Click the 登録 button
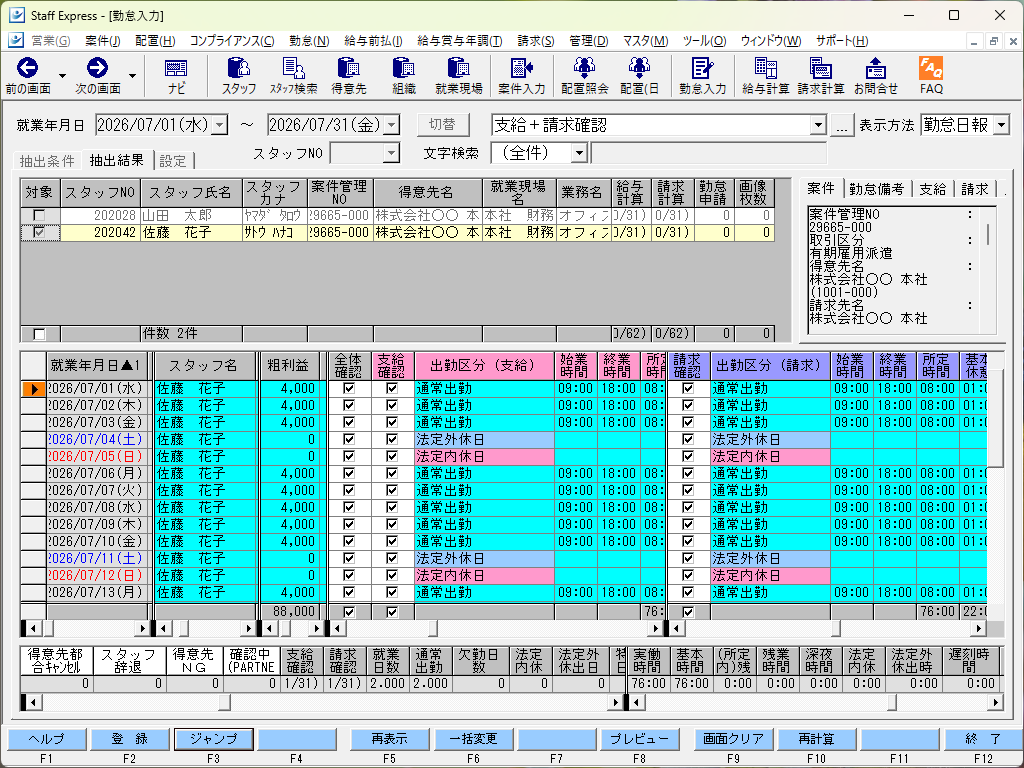1024x768 pixels. point(129,739)
